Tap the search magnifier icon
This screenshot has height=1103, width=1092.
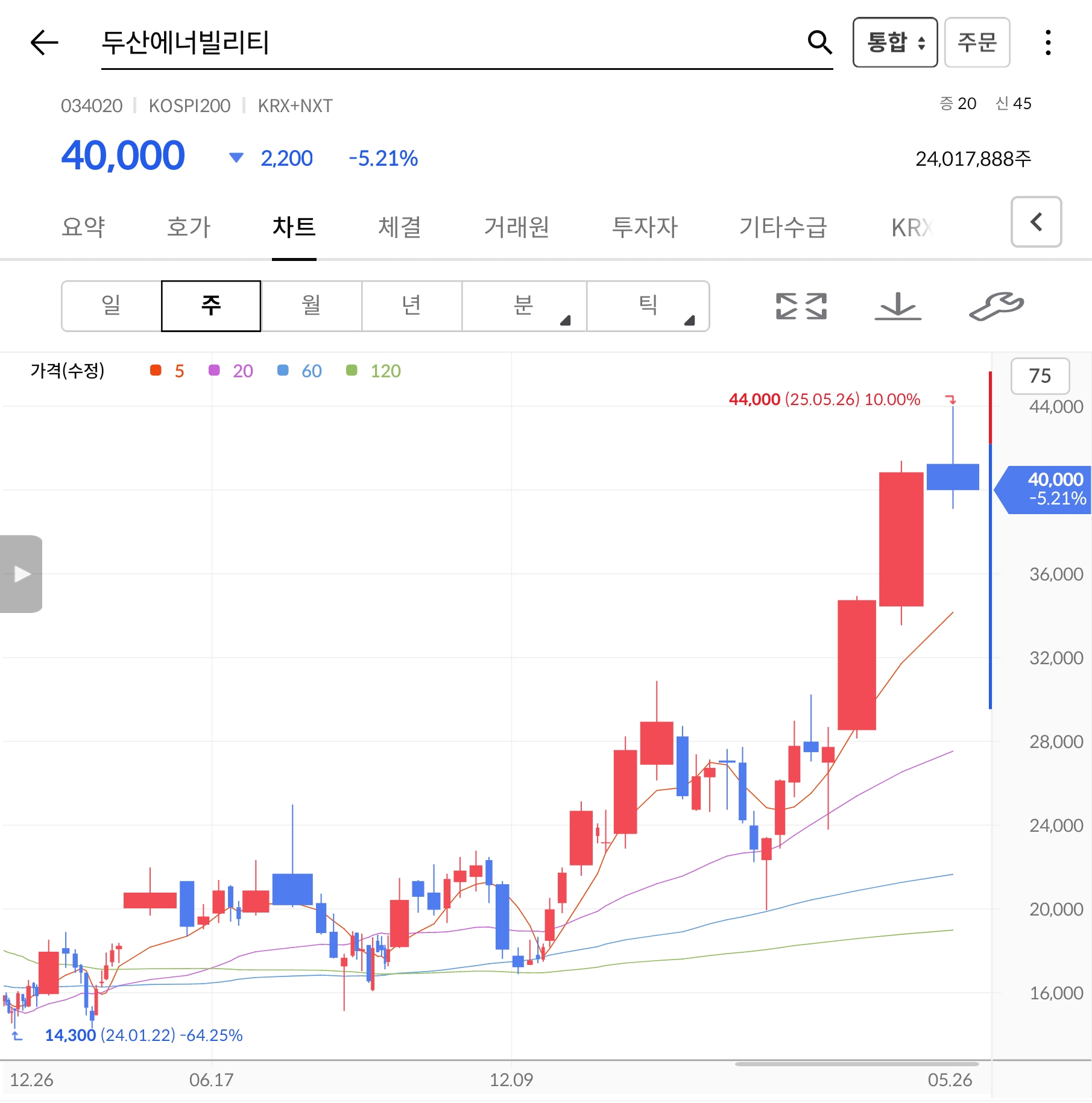819,42
